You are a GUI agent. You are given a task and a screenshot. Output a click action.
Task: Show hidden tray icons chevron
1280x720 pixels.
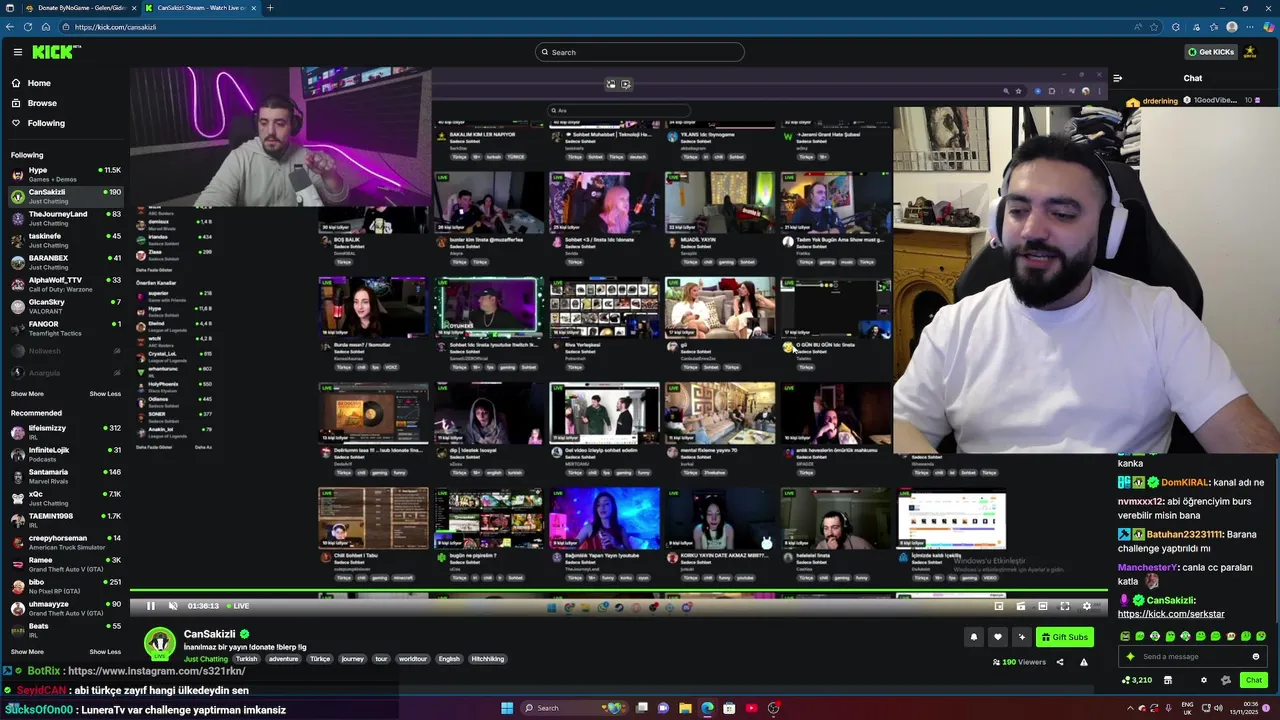1132,708
